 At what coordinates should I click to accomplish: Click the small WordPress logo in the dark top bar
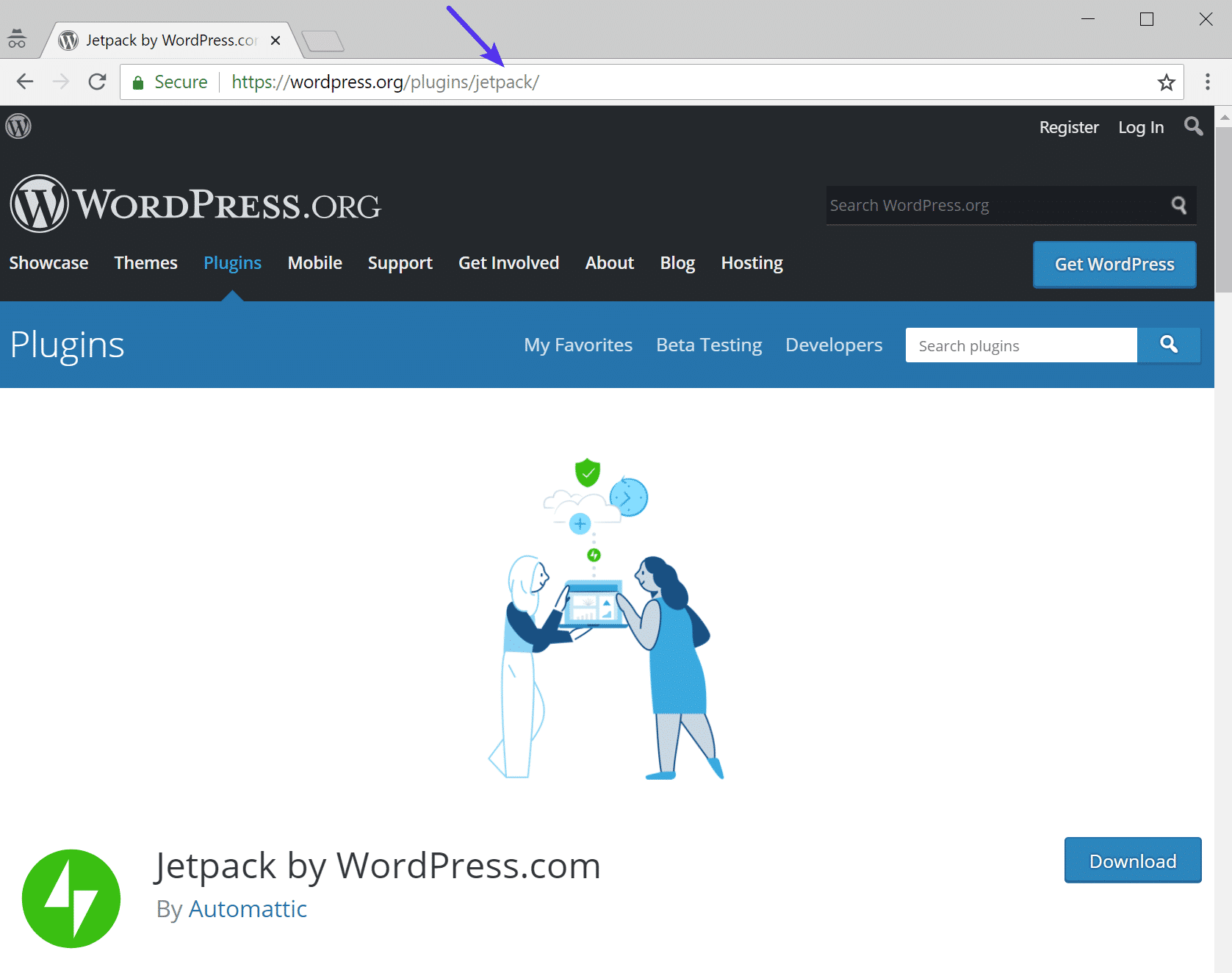pos(18,126)
